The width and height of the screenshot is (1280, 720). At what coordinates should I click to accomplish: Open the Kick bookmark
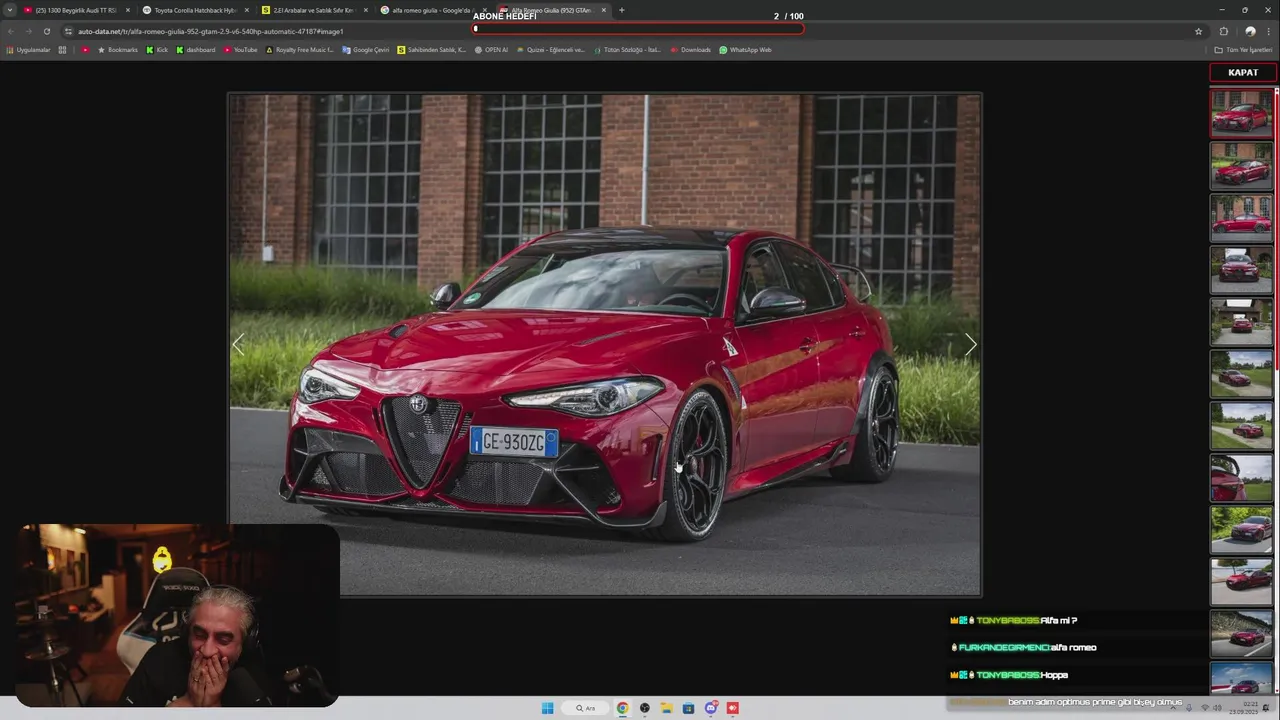click(157, 50)
